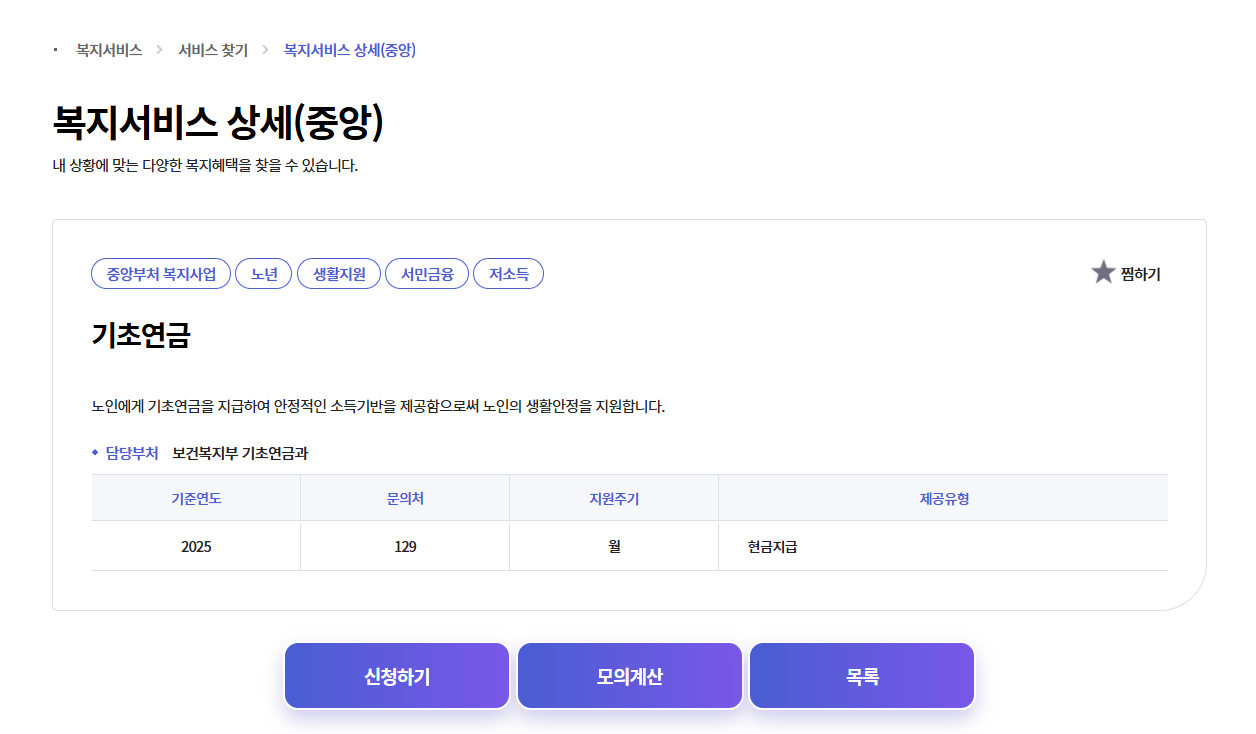This screenshot has height=734, width=1256.
Task: Click the 제공유형 column header
Action: coord(943,497)
